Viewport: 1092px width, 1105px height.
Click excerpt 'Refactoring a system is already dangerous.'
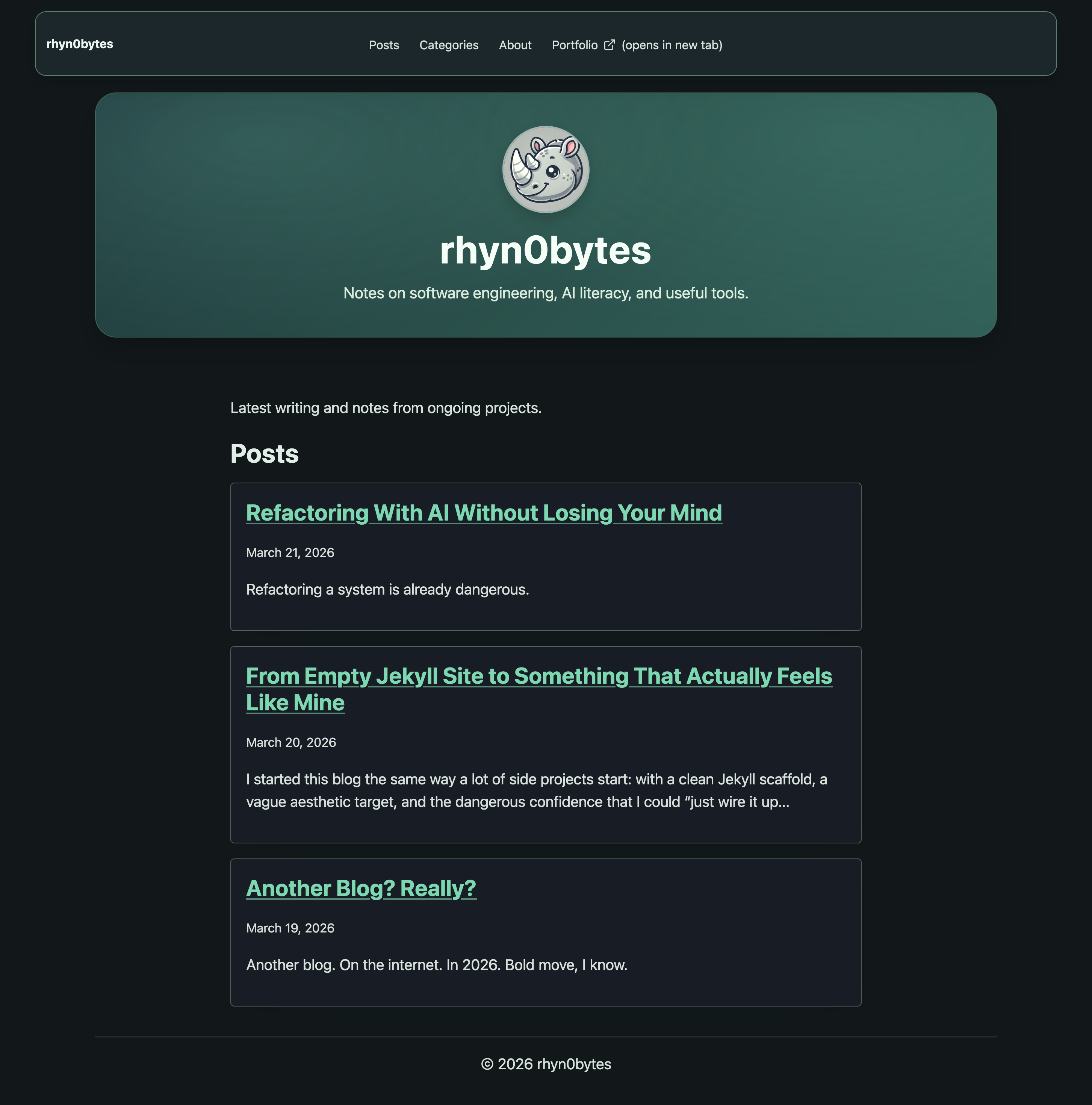(388, 590)
